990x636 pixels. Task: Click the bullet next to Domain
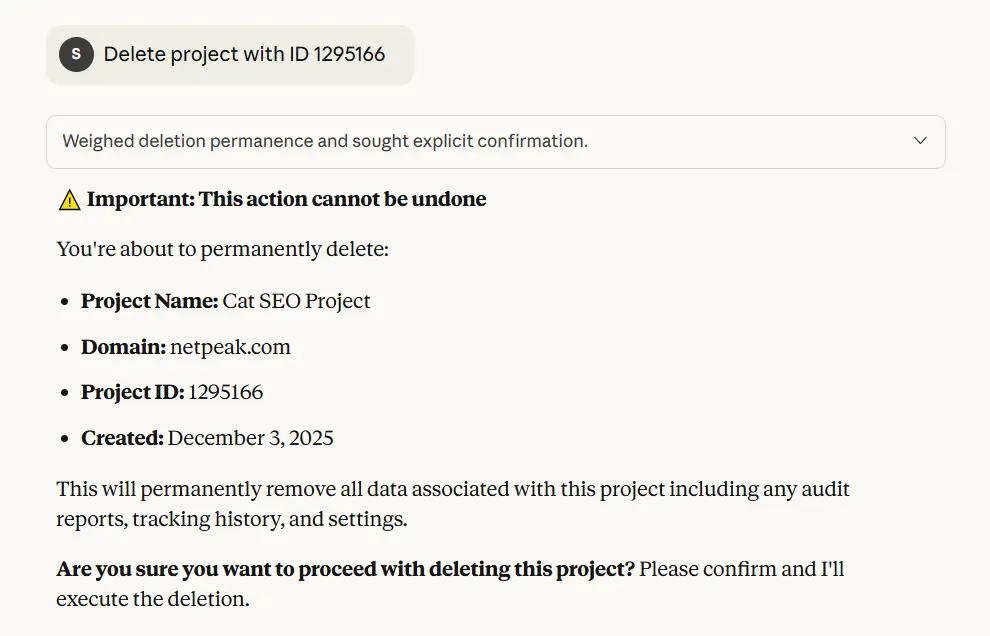64,346
